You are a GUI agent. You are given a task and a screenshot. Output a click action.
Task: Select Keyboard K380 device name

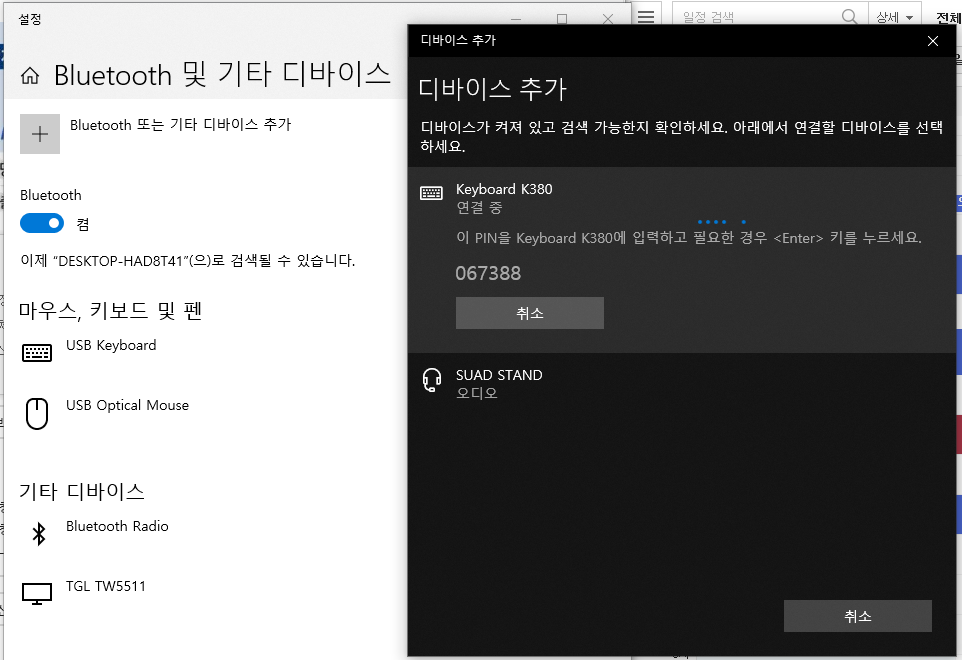click(x=504, y=189)
